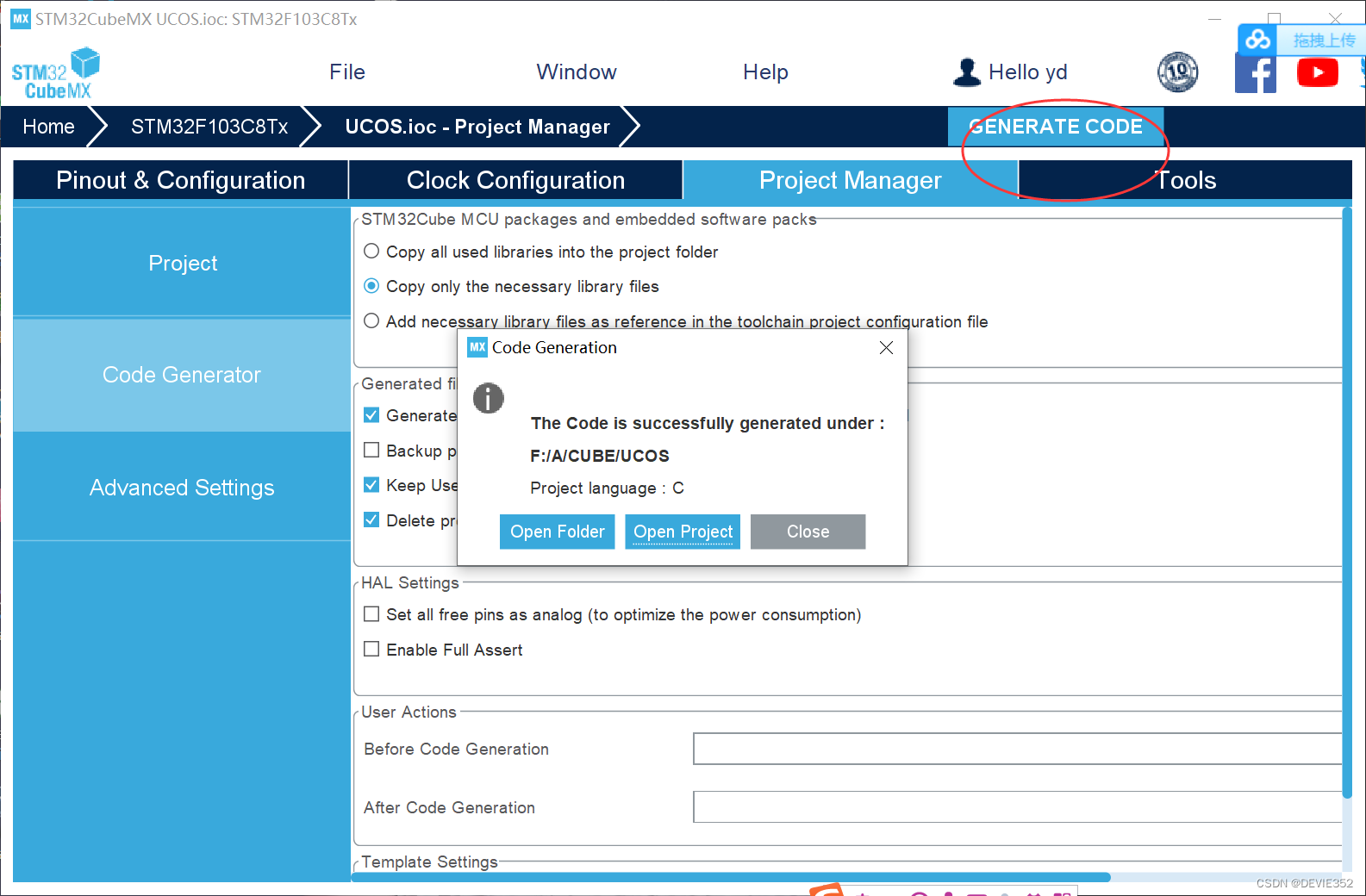Viewport: 1366px width, 896px height.
Task: Click the info icon in Code Generation dialog
Action: [x=488, y=398]
